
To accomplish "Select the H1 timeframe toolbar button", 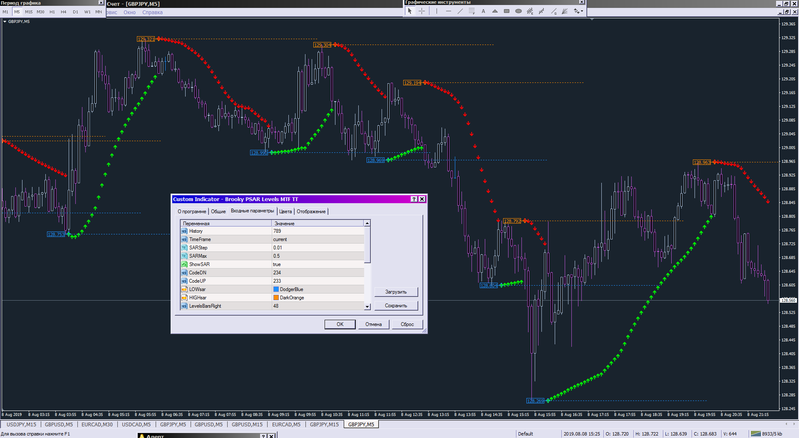I will tap(52, 12).
